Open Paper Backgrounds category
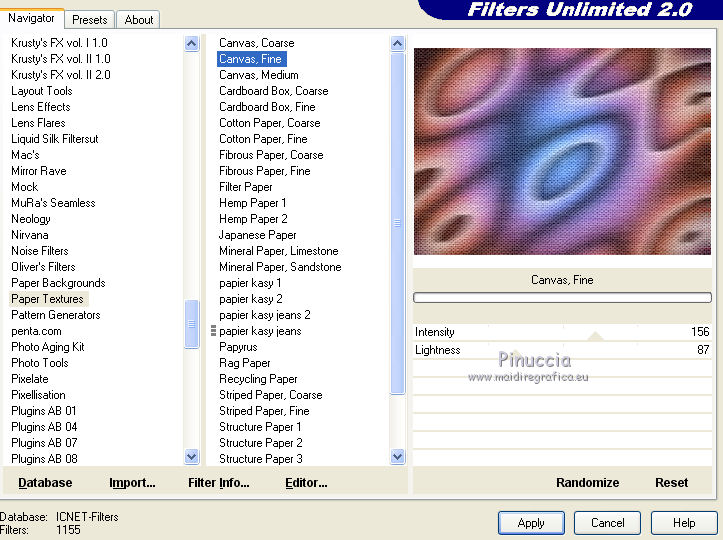This screenshot has height=540, width=723. pyautogui.click(x=58, y=283)
